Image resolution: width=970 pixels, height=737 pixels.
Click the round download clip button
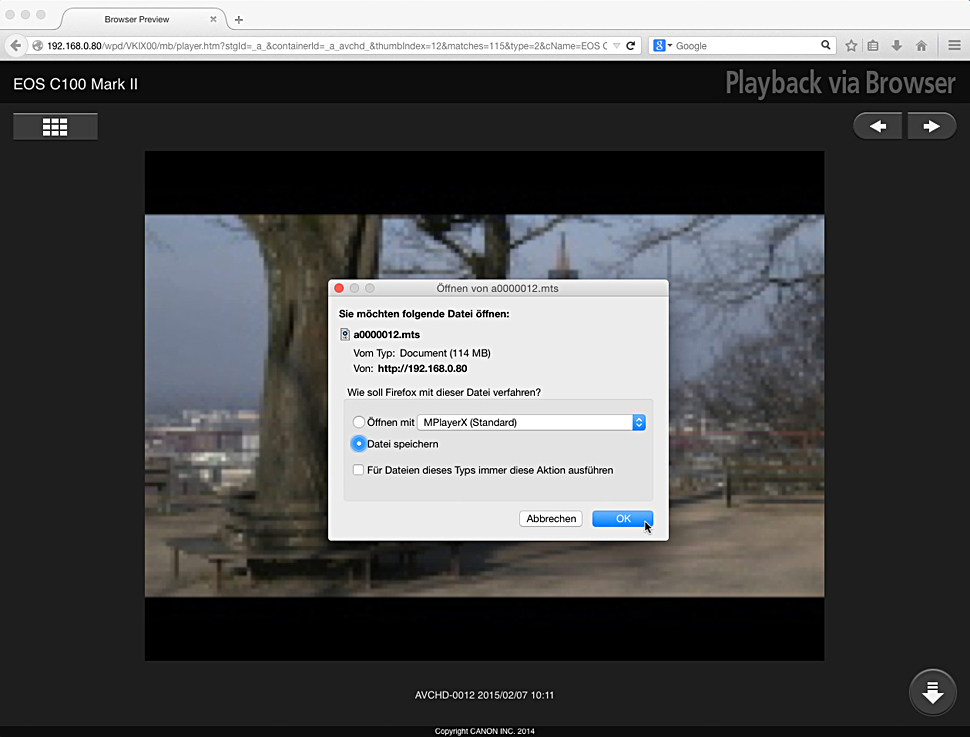click(933, 692)
